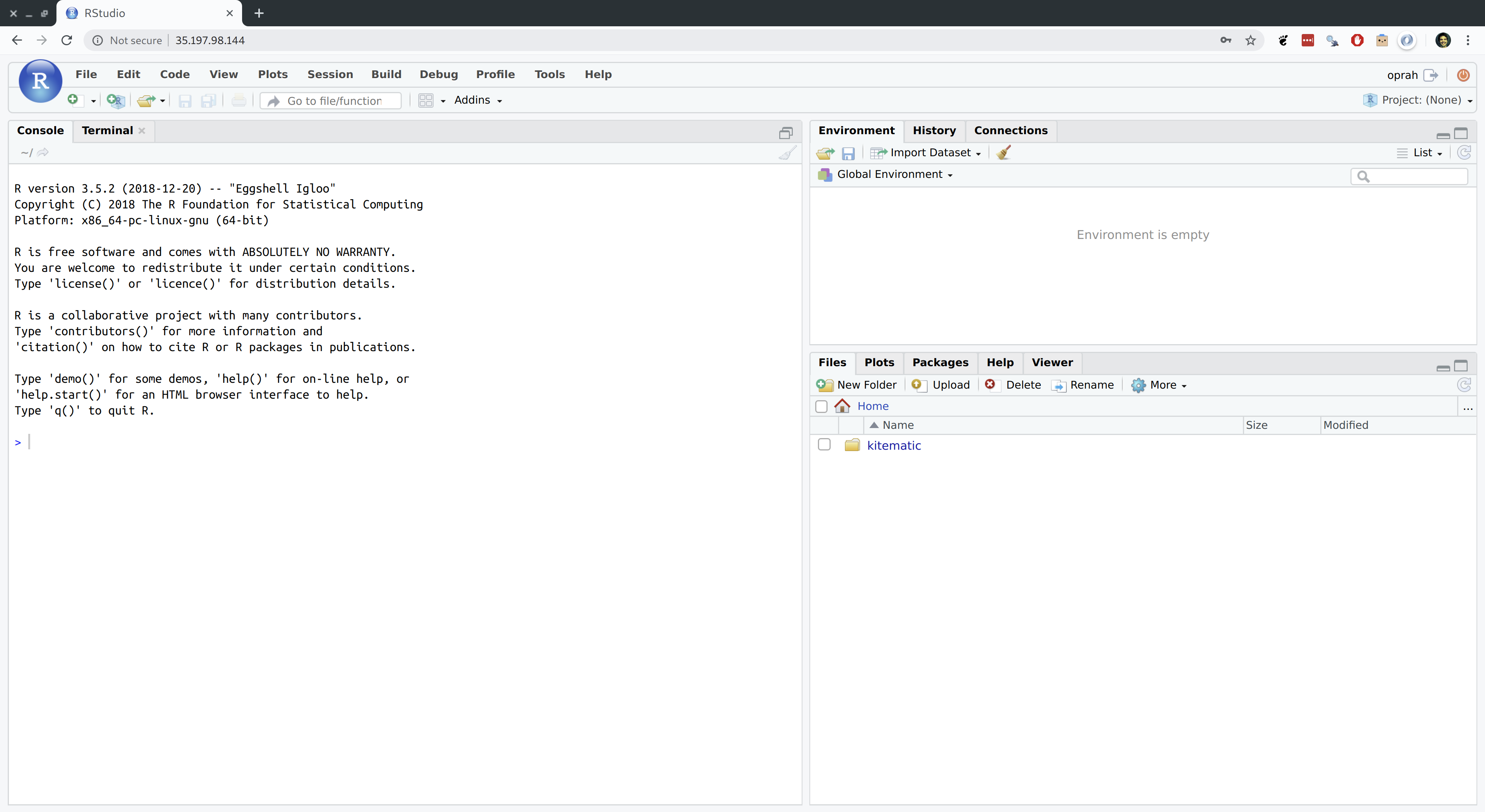The width and height of the screenshot is (1485, 812).
Task: Click the Print document icon
Action: (238, 101)
